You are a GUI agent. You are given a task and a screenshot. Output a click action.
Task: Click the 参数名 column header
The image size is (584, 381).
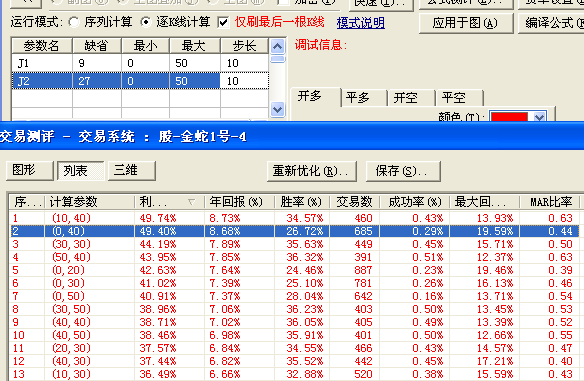[x=42, y=46]
